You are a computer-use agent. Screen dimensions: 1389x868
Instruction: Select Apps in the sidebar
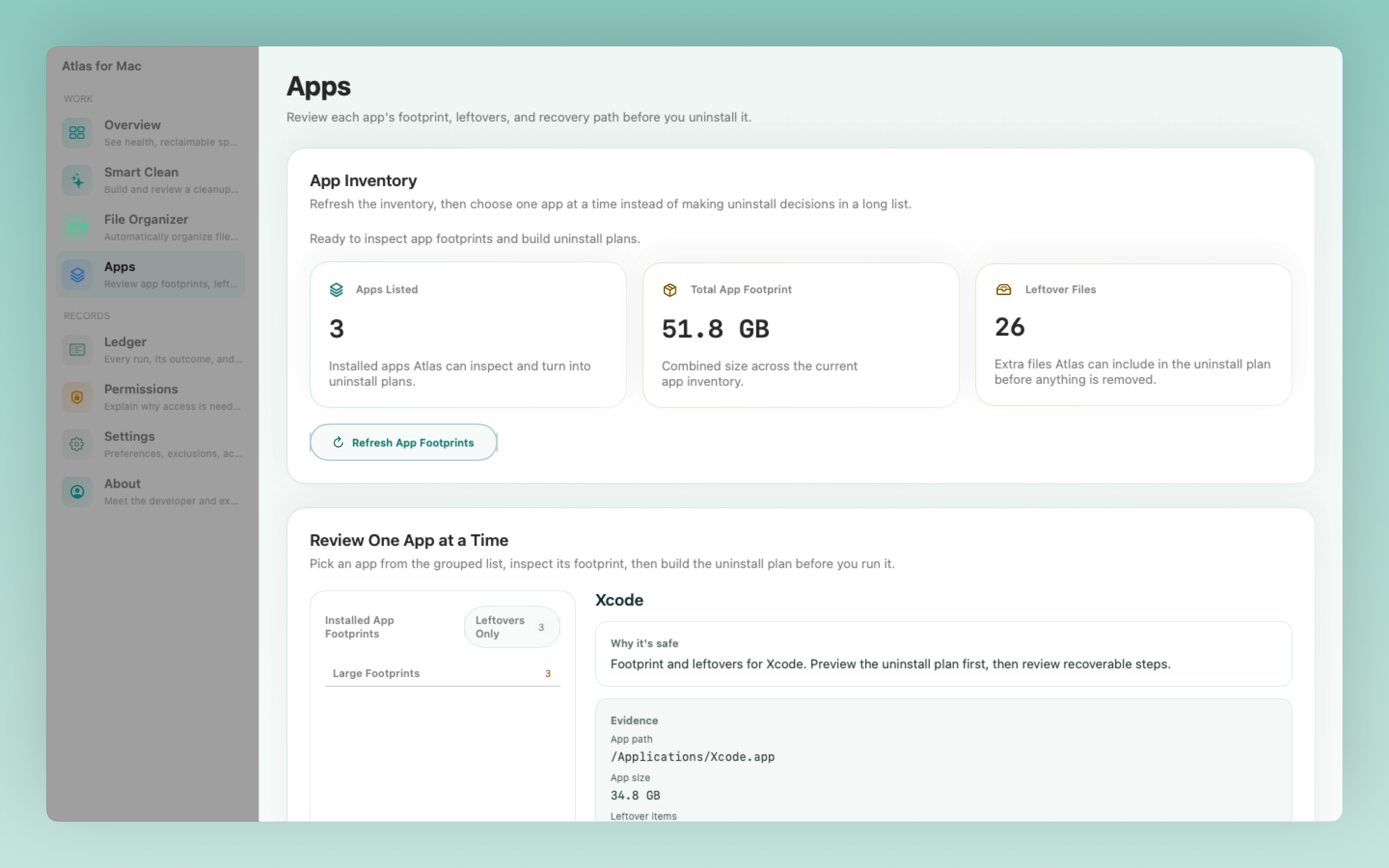[150, 274]
